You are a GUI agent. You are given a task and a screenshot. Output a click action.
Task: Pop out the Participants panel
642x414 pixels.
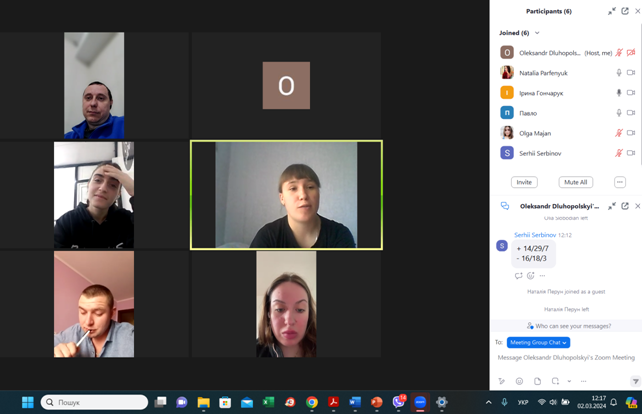pos(625,11)
